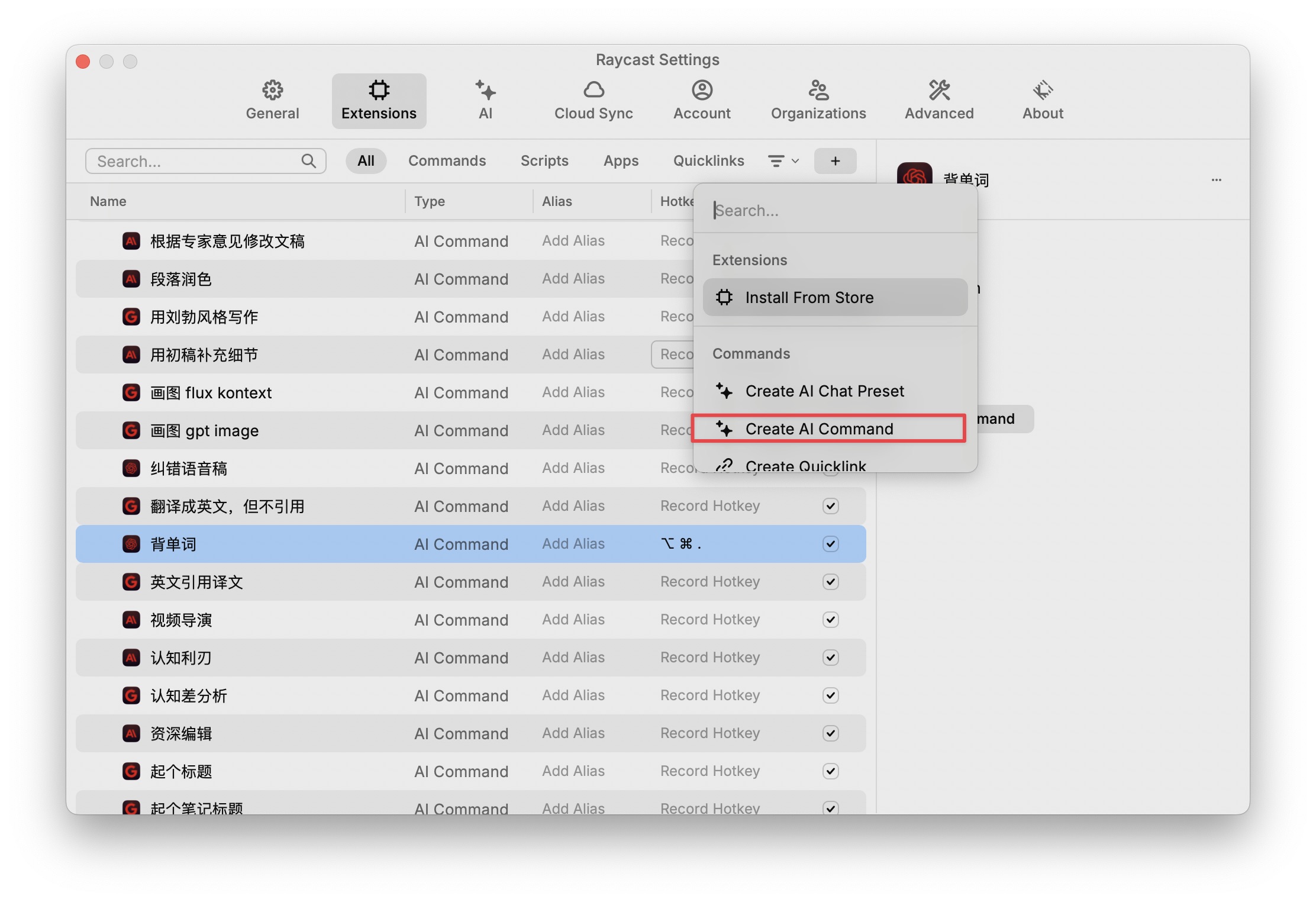Filter list by Quicklinks

[x=708, y=161]
